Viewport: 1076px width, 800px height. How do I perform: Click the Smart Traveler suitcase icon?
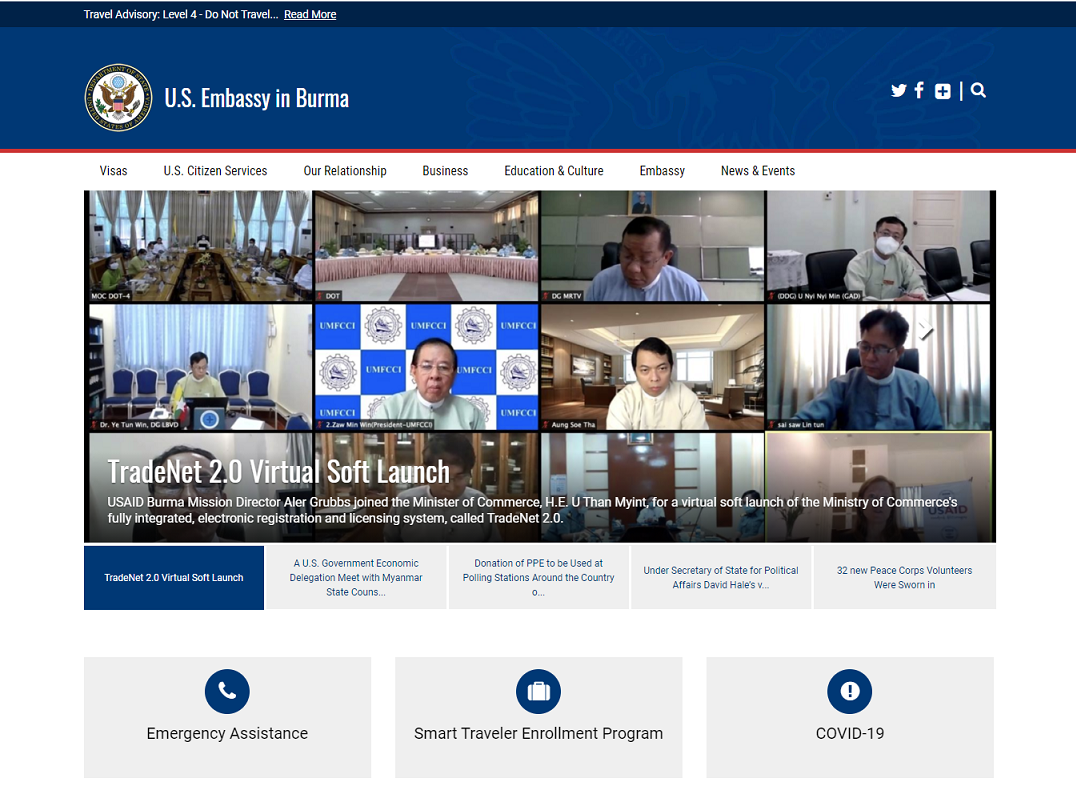click(538, 691)
